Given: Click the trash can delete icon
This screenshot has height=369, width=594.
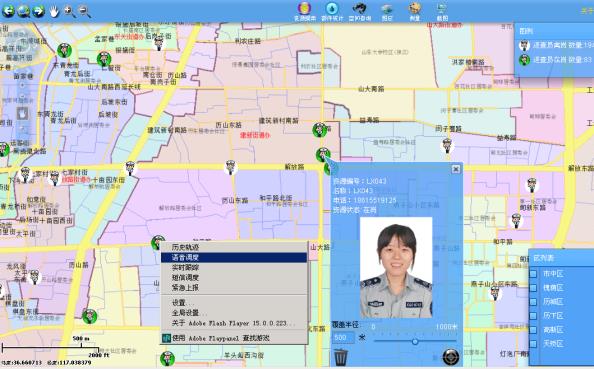Looking at the screenshot, I should pyautogui.click(x=341, y=356).
